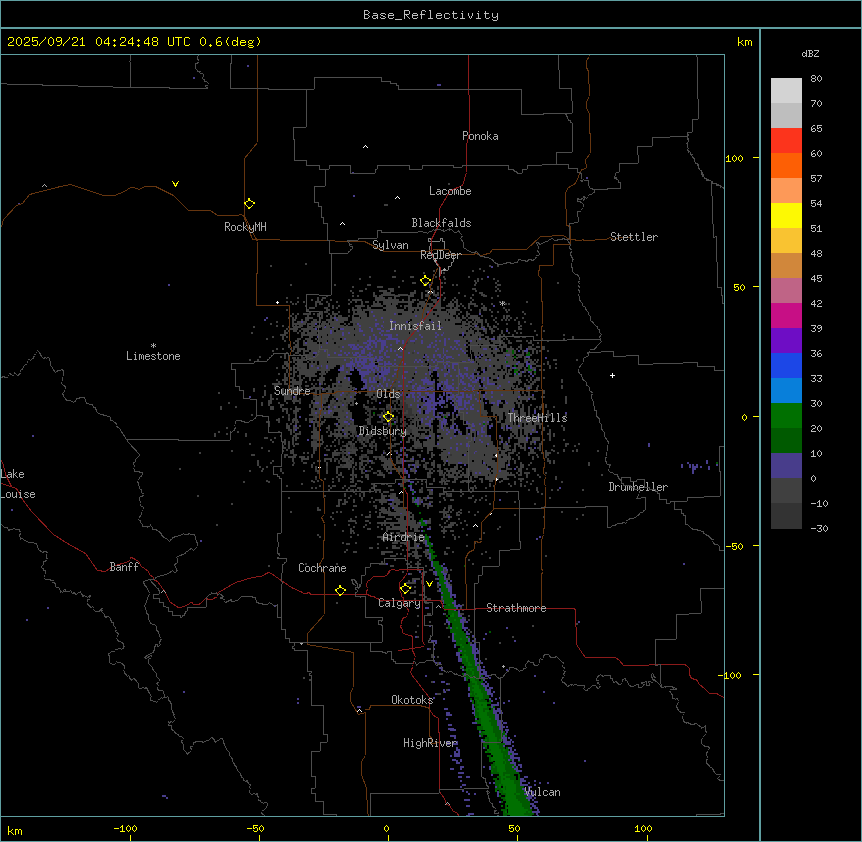Screen dimensions: 862x842
Task: Click the white star marker above Limestone
Action: (153, 345)
